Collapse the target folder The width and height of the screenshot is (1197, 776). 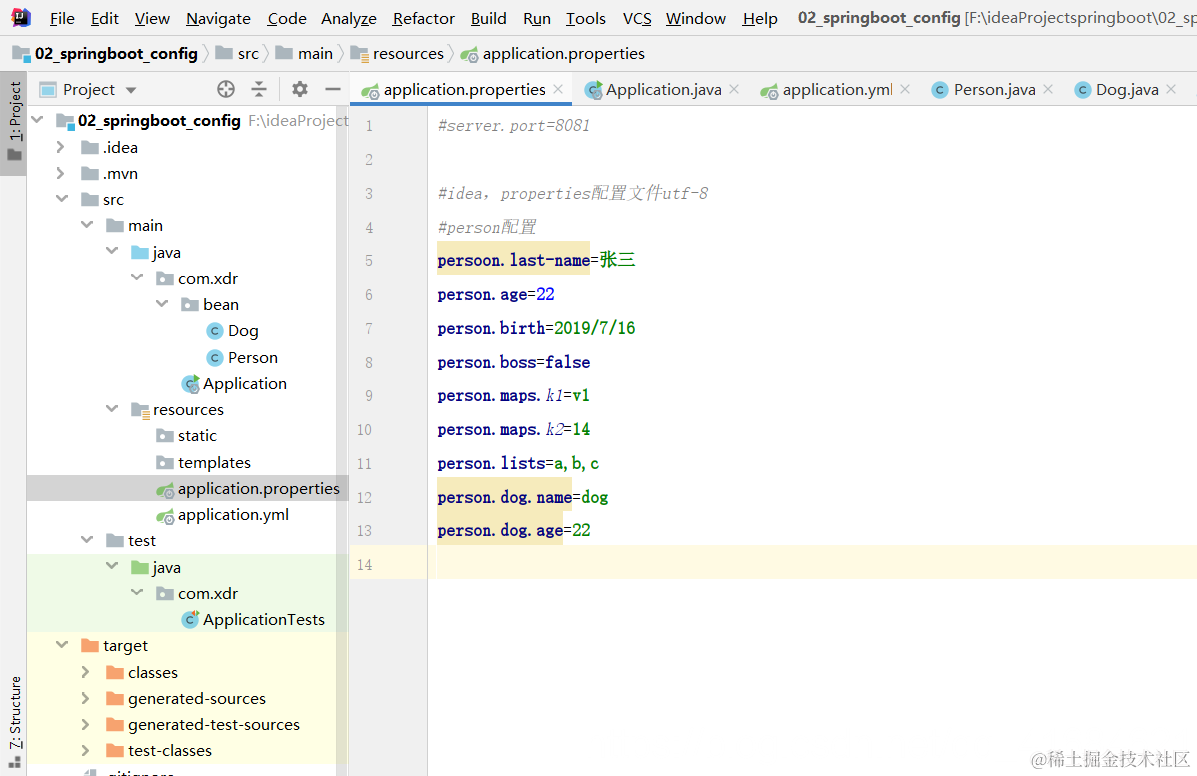pos(62,645)
